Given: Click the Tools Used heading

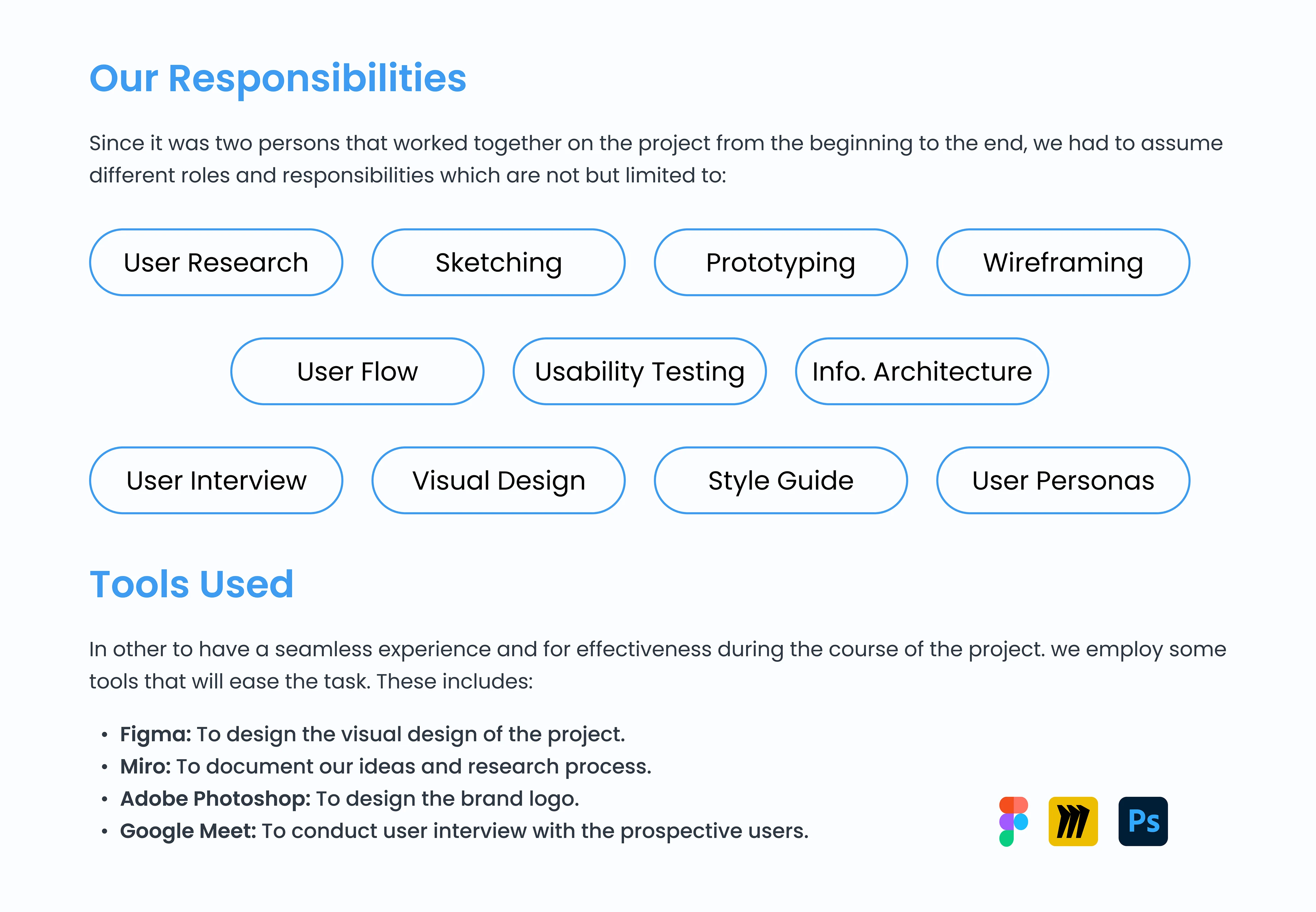Looking at the screenshot, I should (191, 585).
